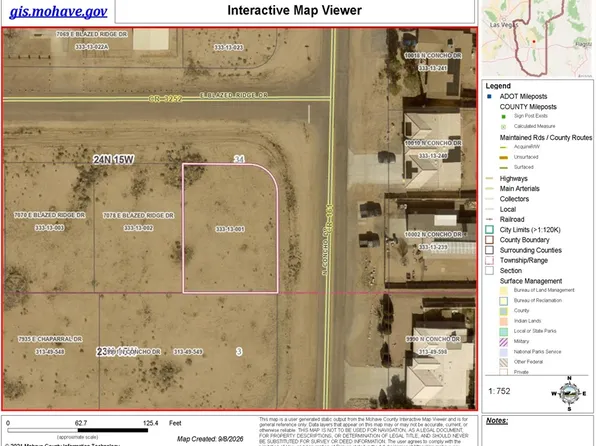
Task: Click the Highways line symbol in legend
Action: (490, 178)
